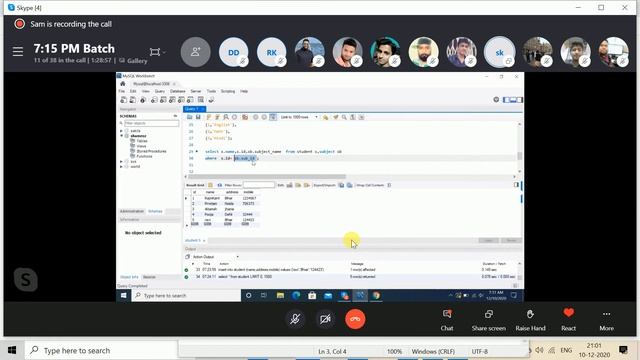Click the editor horizontal scrollbar
Screen dimensions: 640x360
[x=267, y=177]
